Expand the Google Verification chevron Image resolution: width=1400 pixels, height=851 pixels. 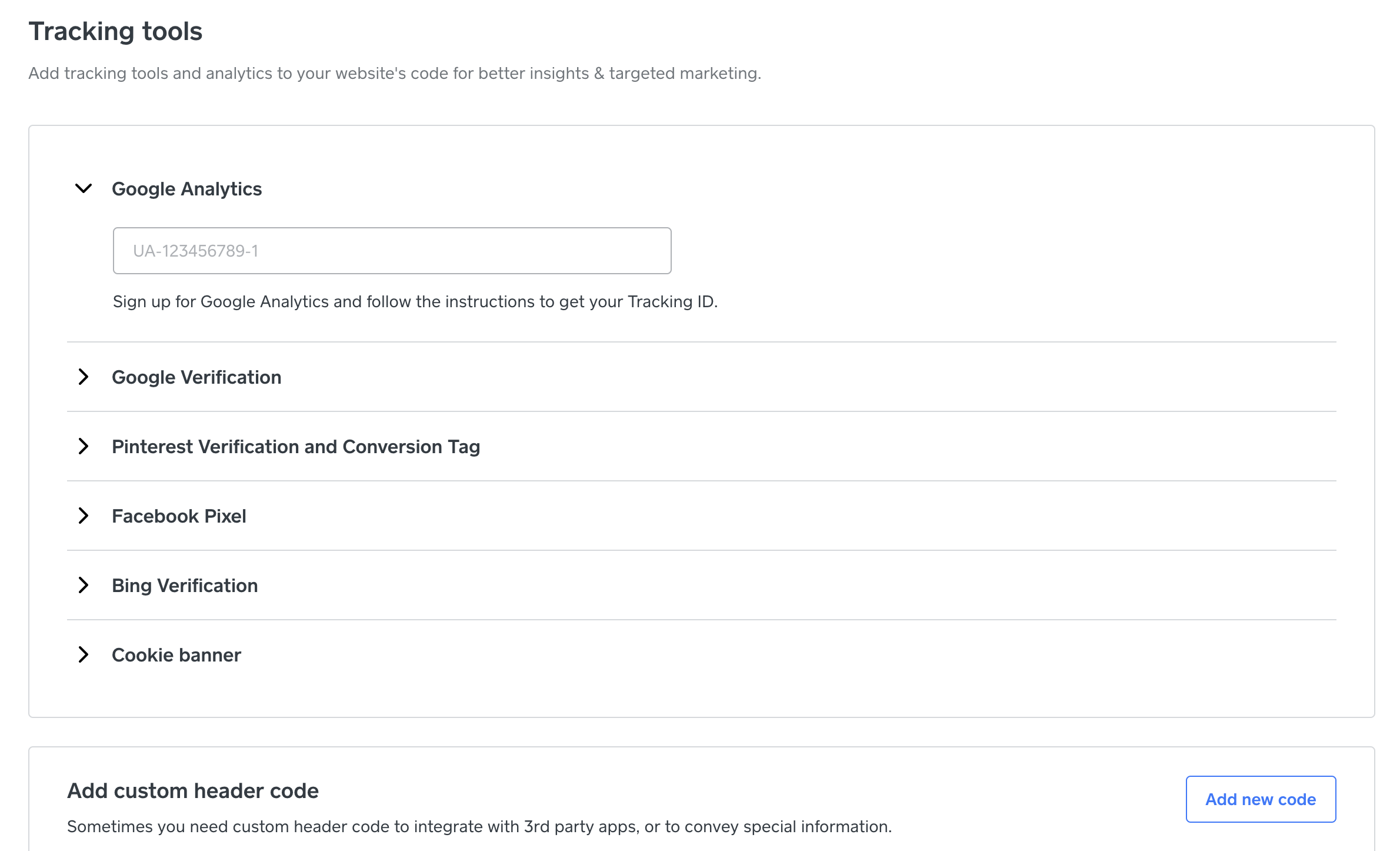pos(84,377)
